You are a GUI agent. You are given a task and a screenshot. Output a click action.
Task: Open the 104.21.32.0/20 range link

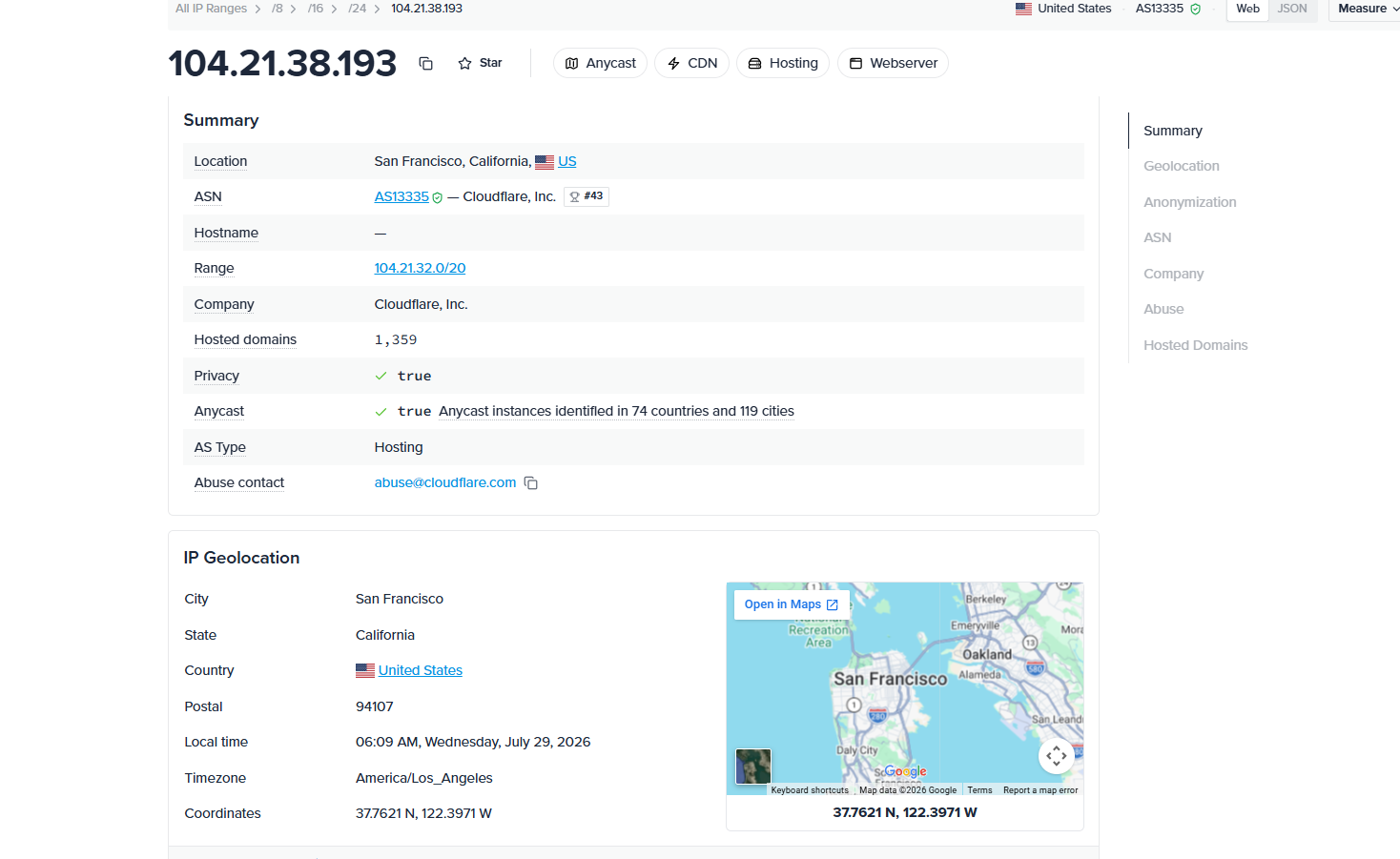[x=420, y=268]
